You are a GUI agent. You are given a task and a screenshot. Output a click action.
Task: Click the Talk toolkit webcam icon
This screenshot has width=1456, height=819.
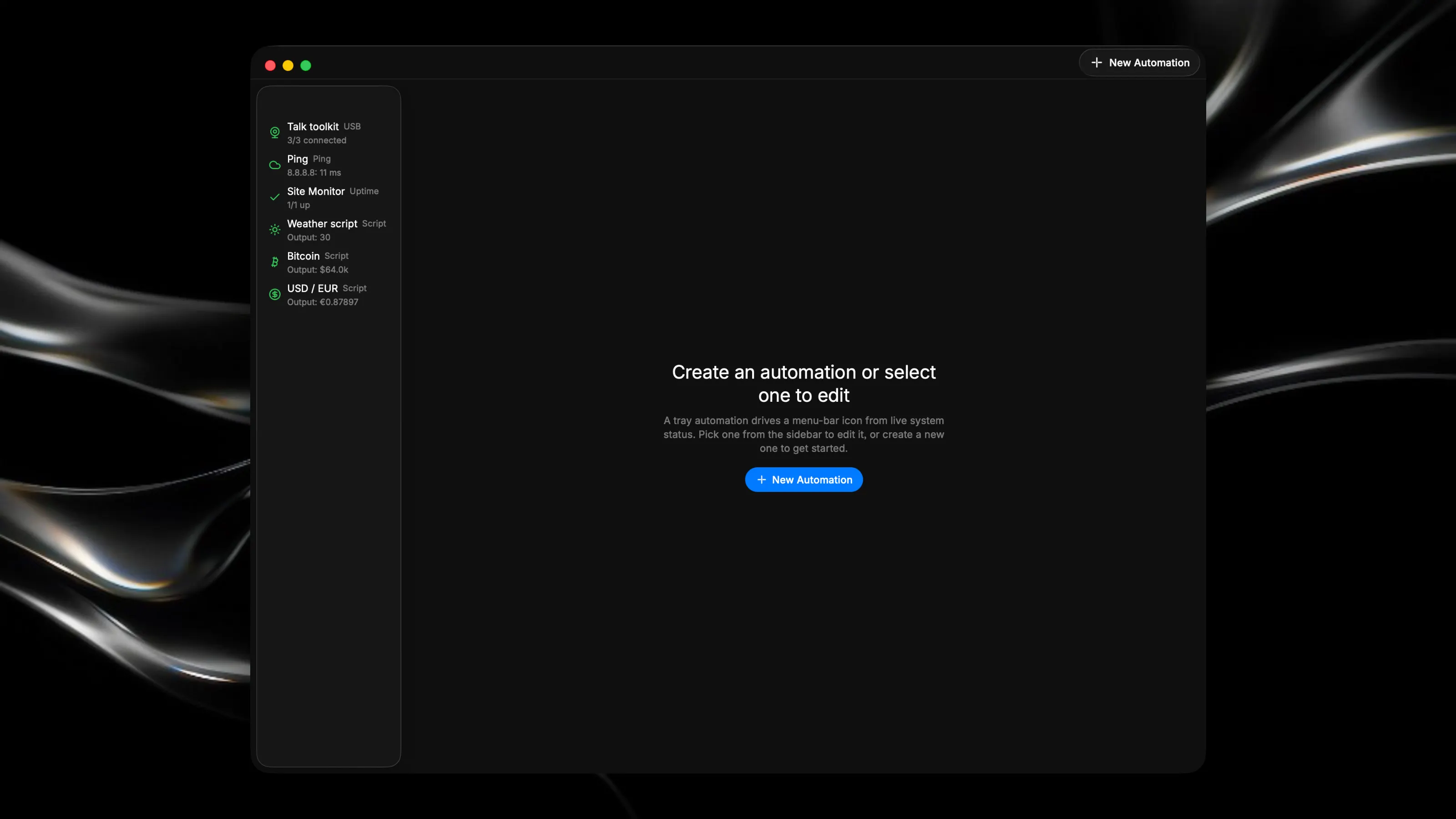(x=275, y=133)
